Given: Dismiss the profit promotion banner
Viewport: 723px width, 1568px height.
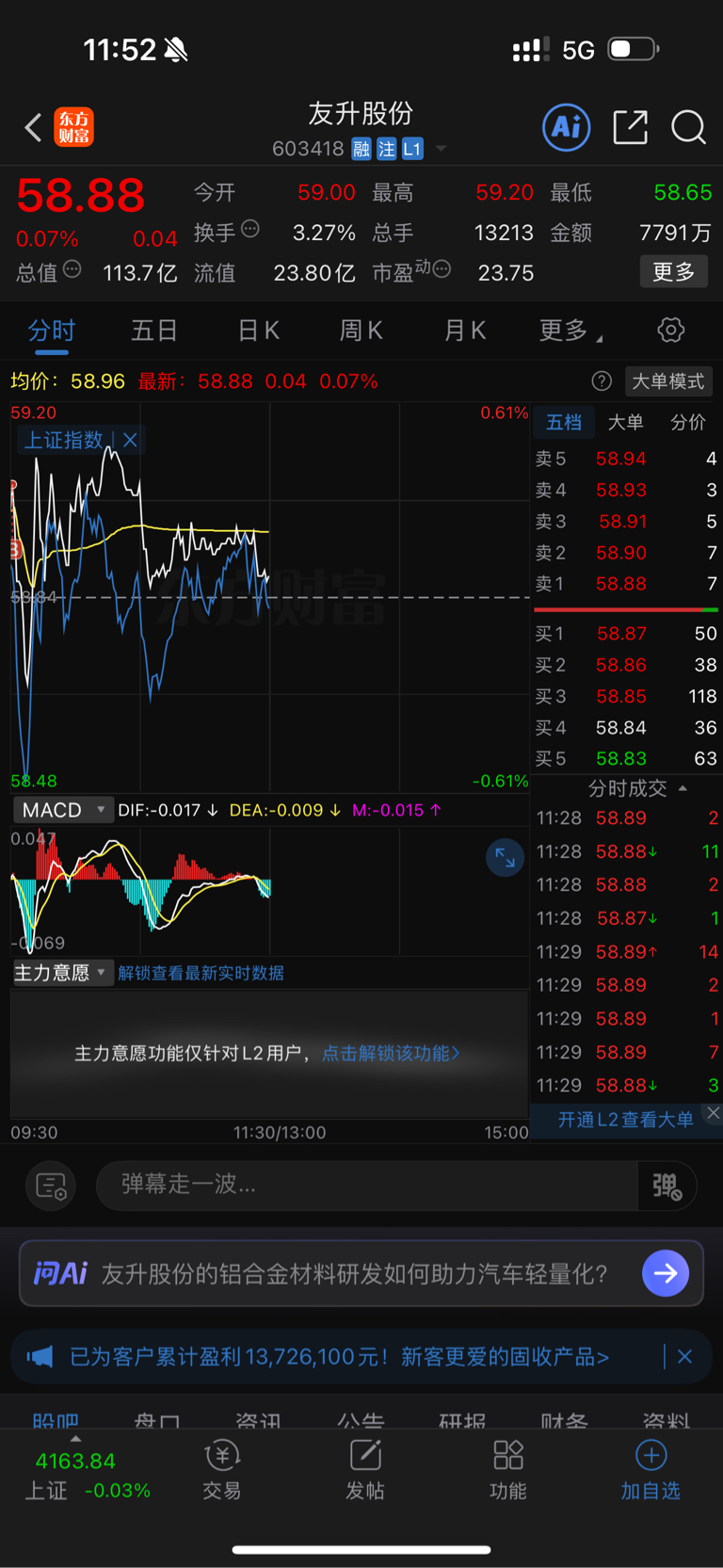Looking at the screenshot, I should pyautogui.click(x=684, y=1356).
